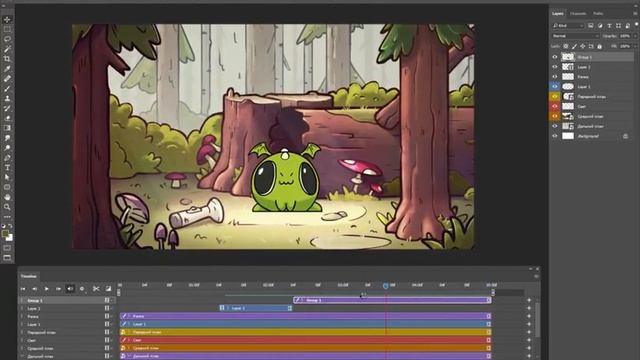Toggle visibility of the red-labeled layer
The image size is (640, 360).
tap(555, 107)
